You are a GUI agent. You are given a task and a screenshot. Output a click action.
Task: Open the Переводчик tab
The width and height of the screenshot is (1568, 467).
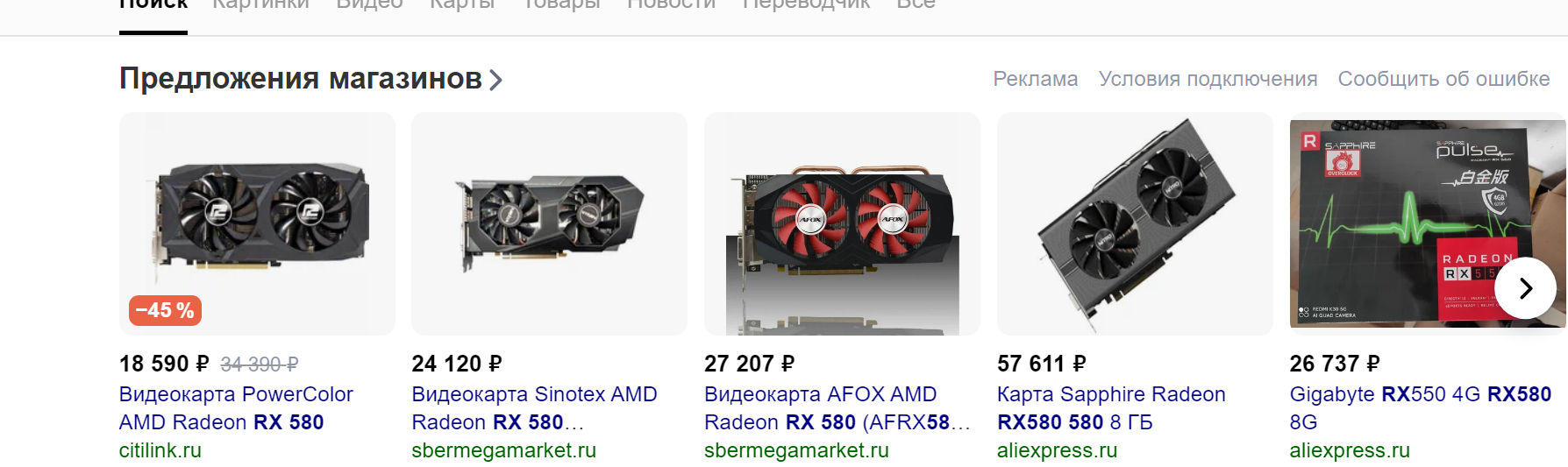[x=806, y=5]
